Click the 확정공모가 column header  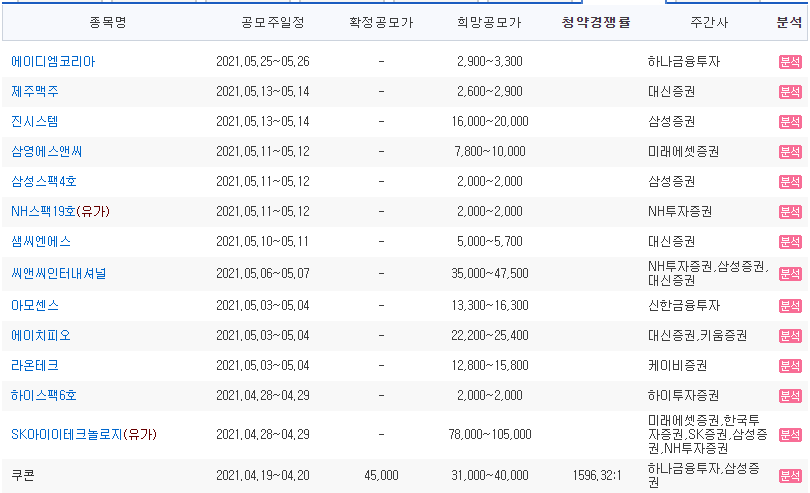[381, 22]
